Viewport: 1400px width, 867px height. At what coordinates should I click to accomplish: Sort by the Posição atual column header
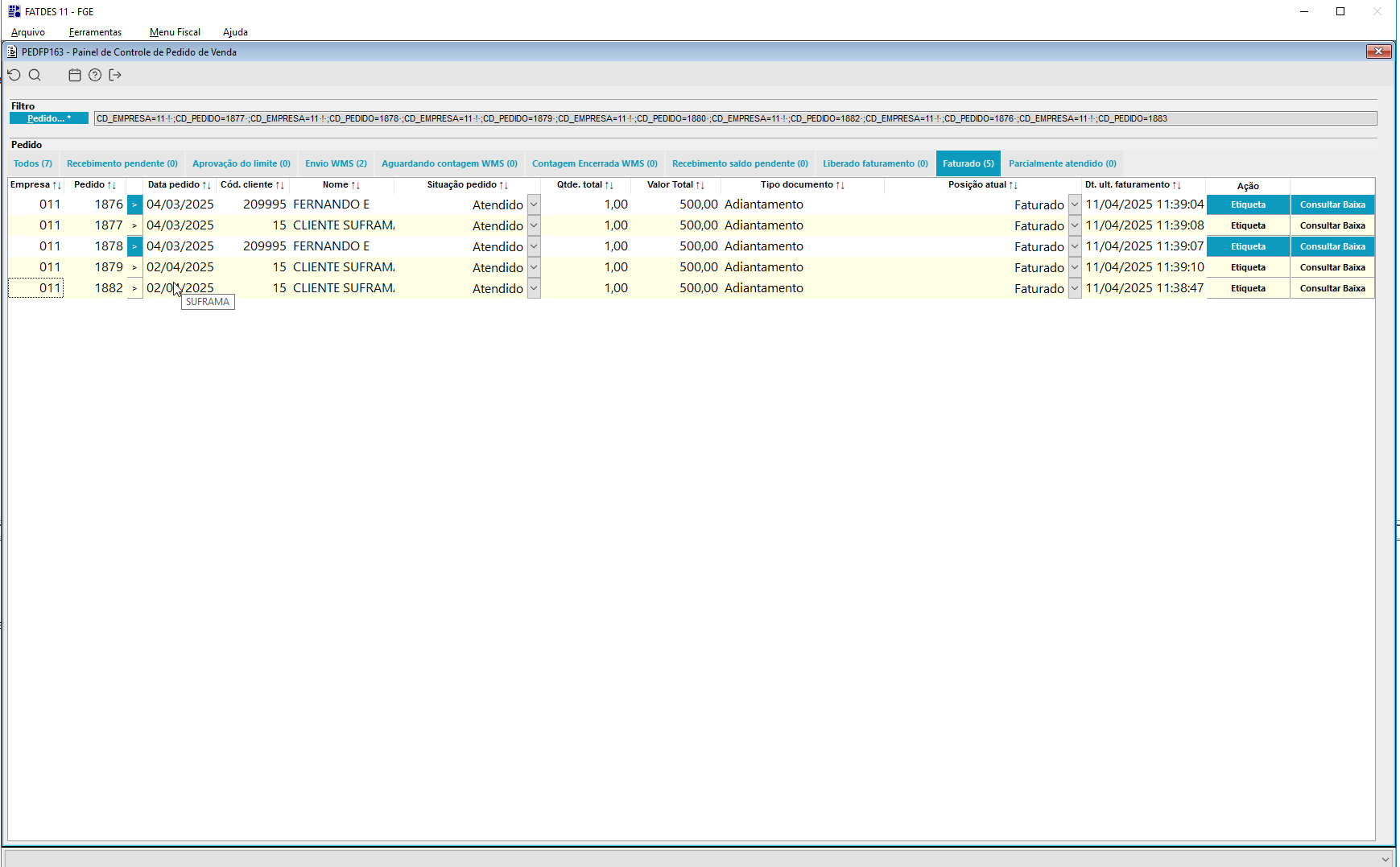tap(983, 185)
